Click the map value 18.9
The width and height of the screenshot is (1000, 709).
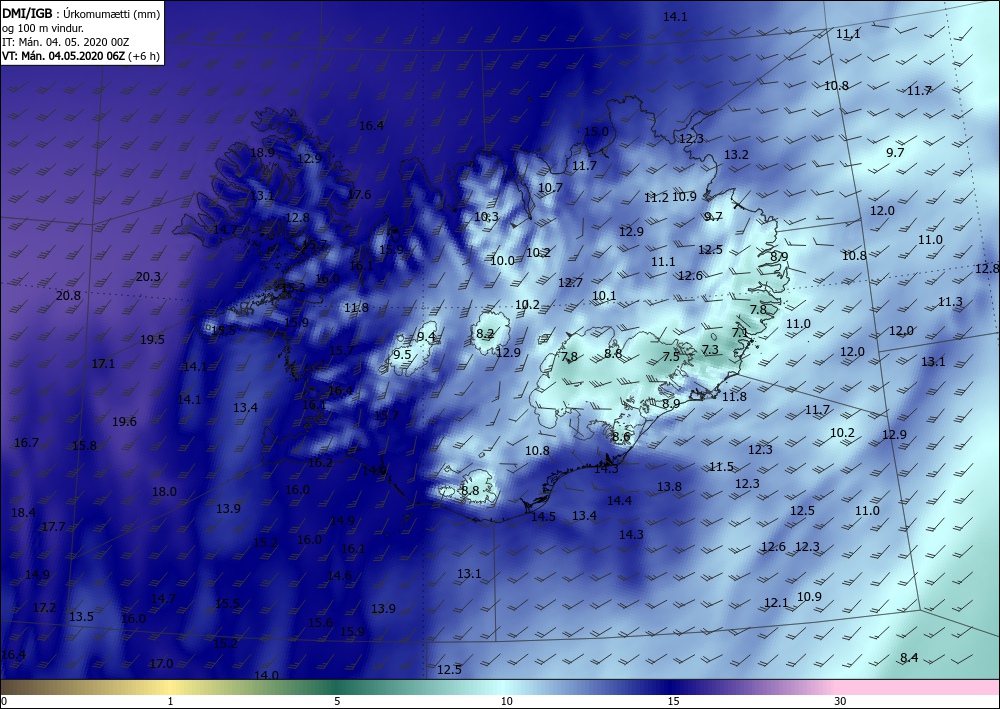pyautogui.click(x=262, y=153)
